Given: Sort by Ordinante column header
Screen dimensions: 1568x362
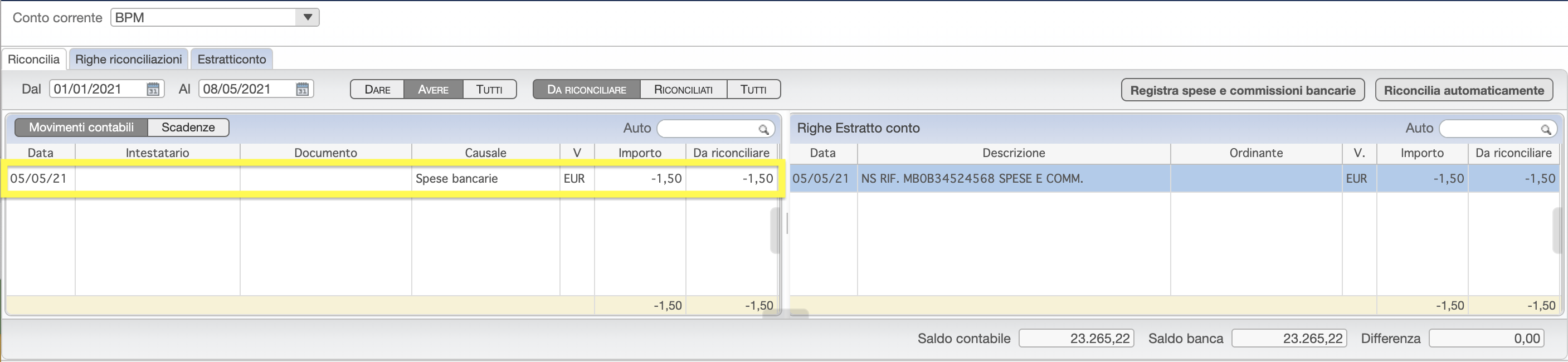Looking at the screenshot, I should (1256, 153).
